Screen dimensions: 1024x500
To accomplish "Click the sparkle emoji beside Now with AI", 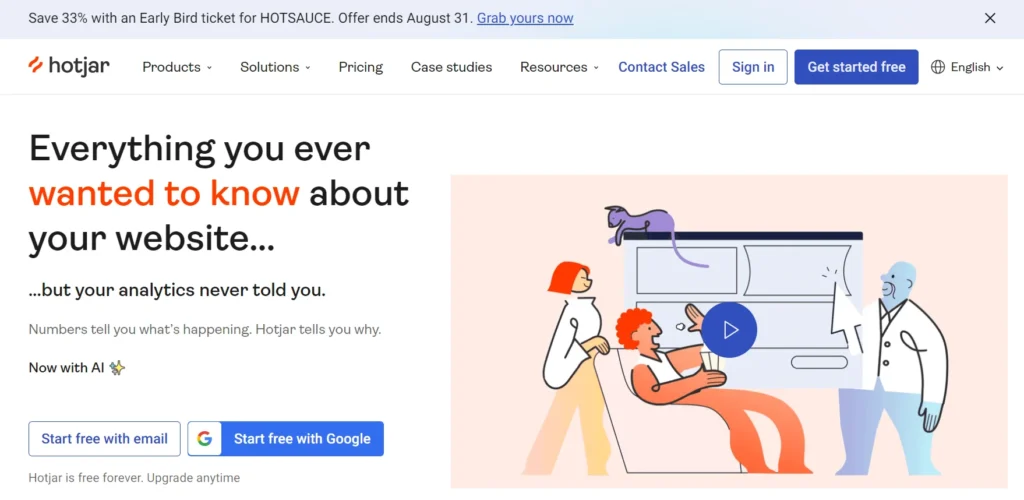I will pyautogui.click(x=117, y=367).
